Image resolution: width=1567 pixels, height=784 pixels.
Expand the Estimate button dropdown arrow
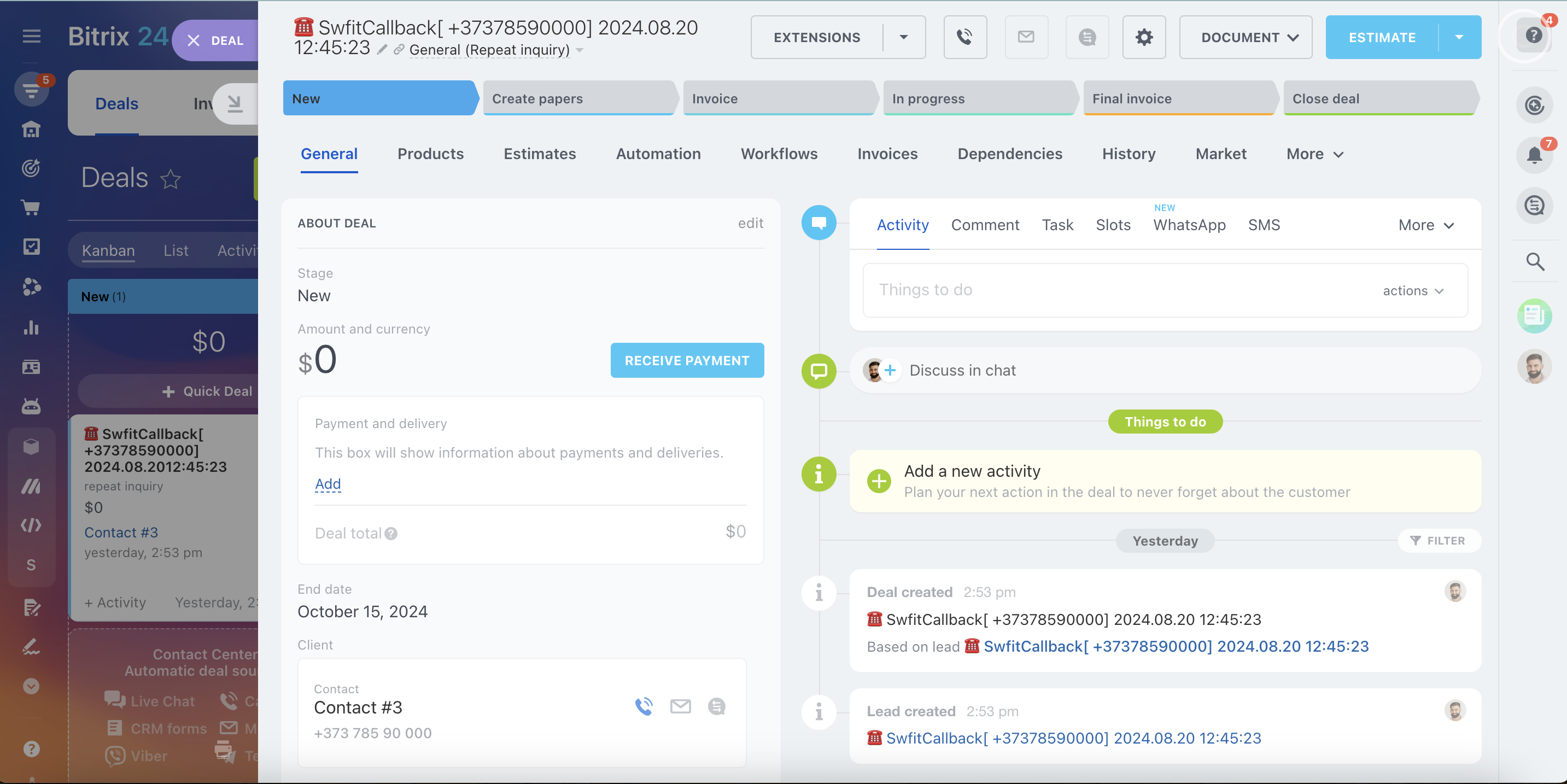pos(1459,37)
